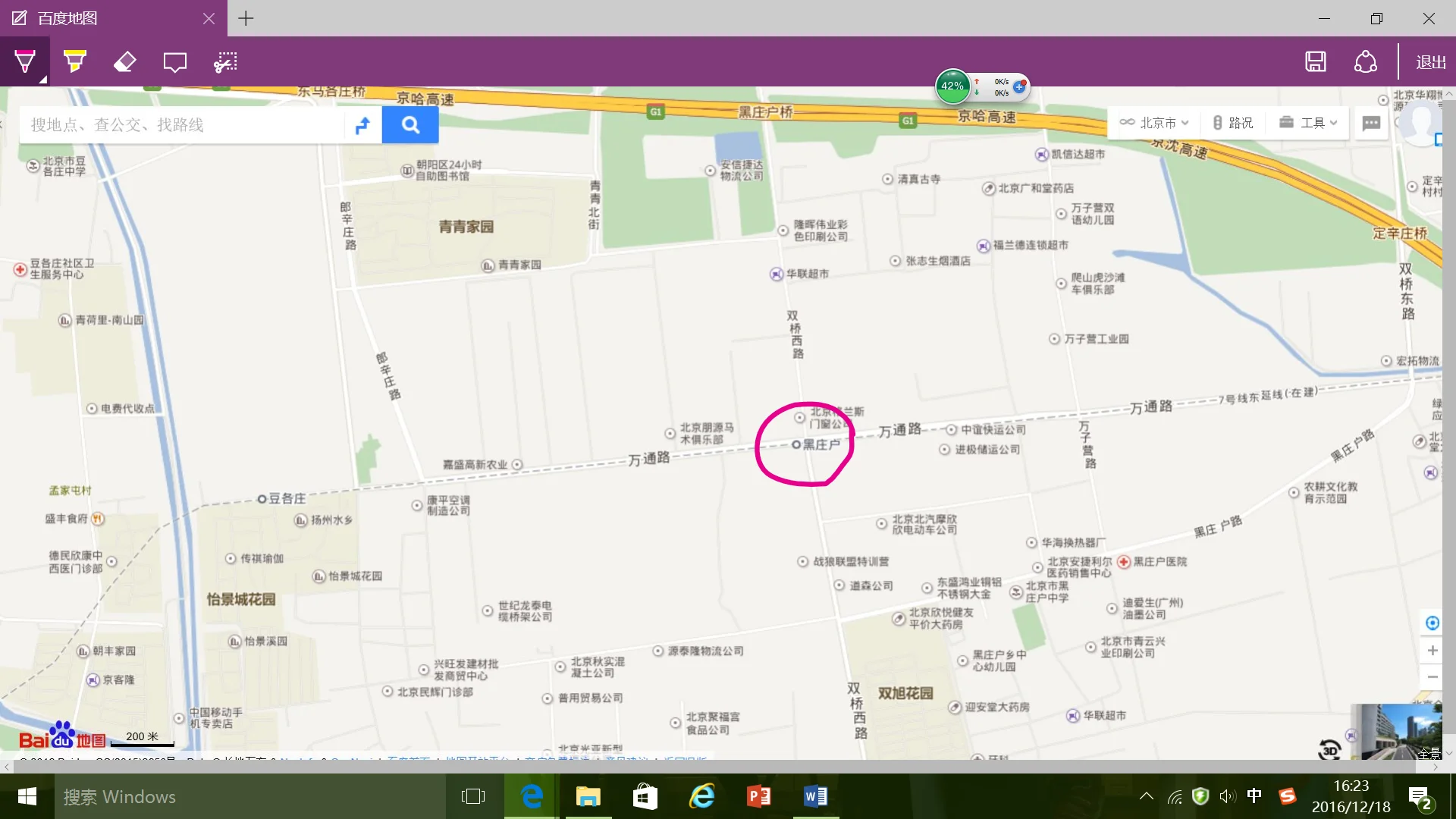Screen dimensions: 1456x819
Task: Select the eraser tool
Action: click(x=124, y=61)
